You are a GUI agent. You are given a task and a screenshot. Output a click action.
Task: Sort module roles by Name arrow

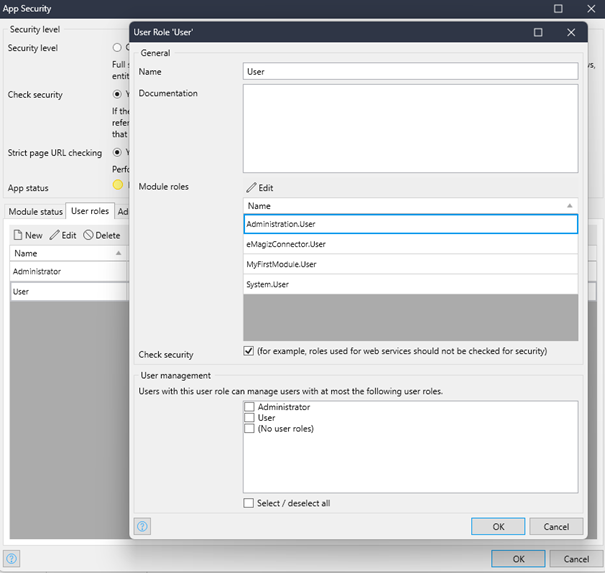570,206
